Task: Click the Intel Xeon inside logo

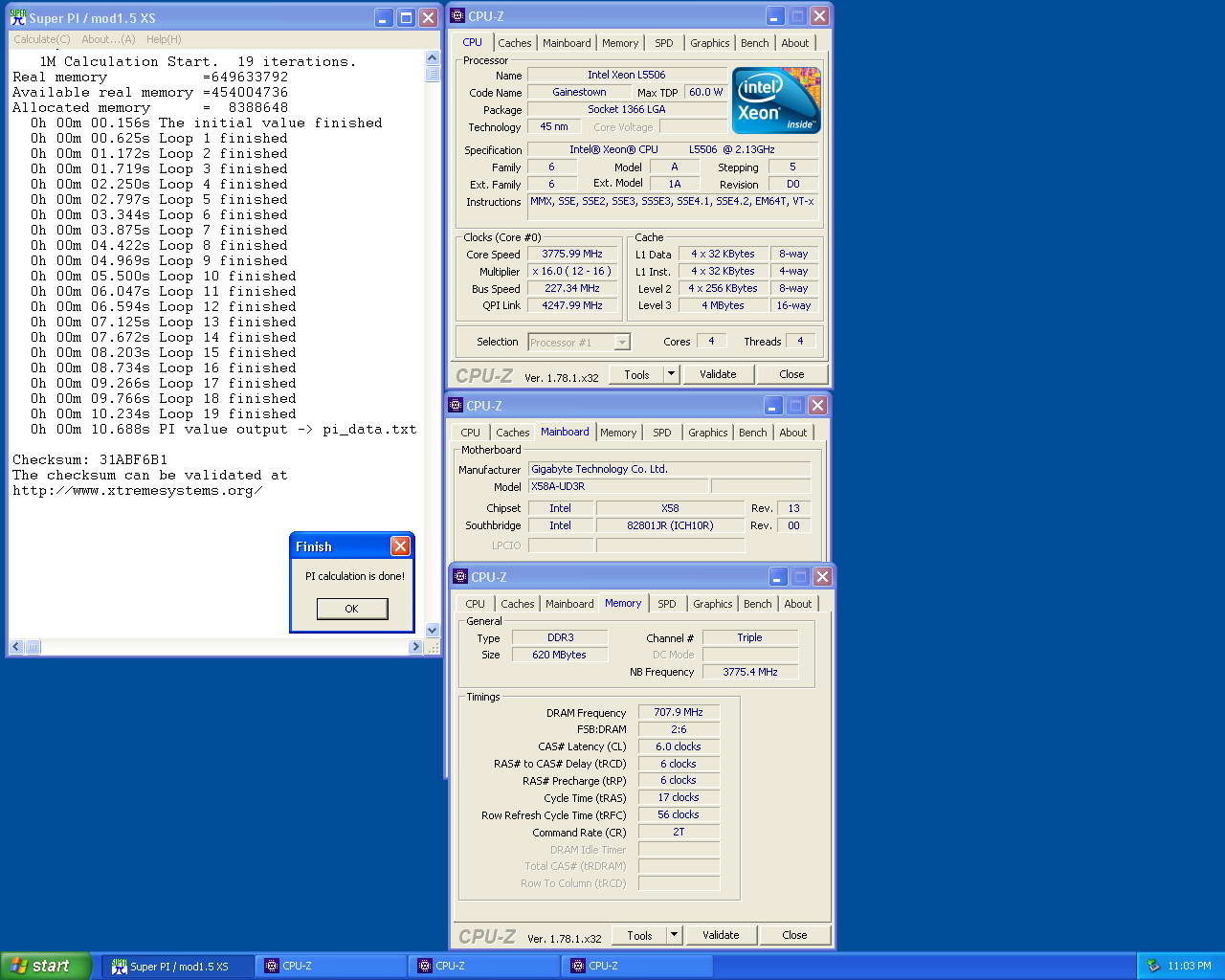Action: [776, 100]
